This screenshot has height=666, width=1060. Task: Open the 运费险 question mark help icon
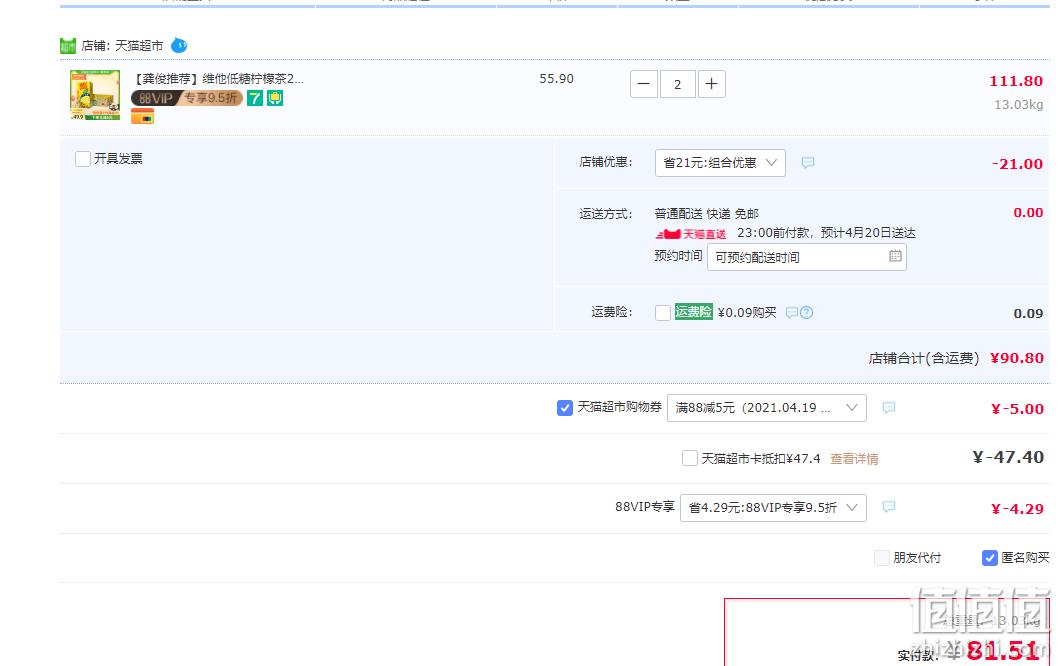[806, 312]
